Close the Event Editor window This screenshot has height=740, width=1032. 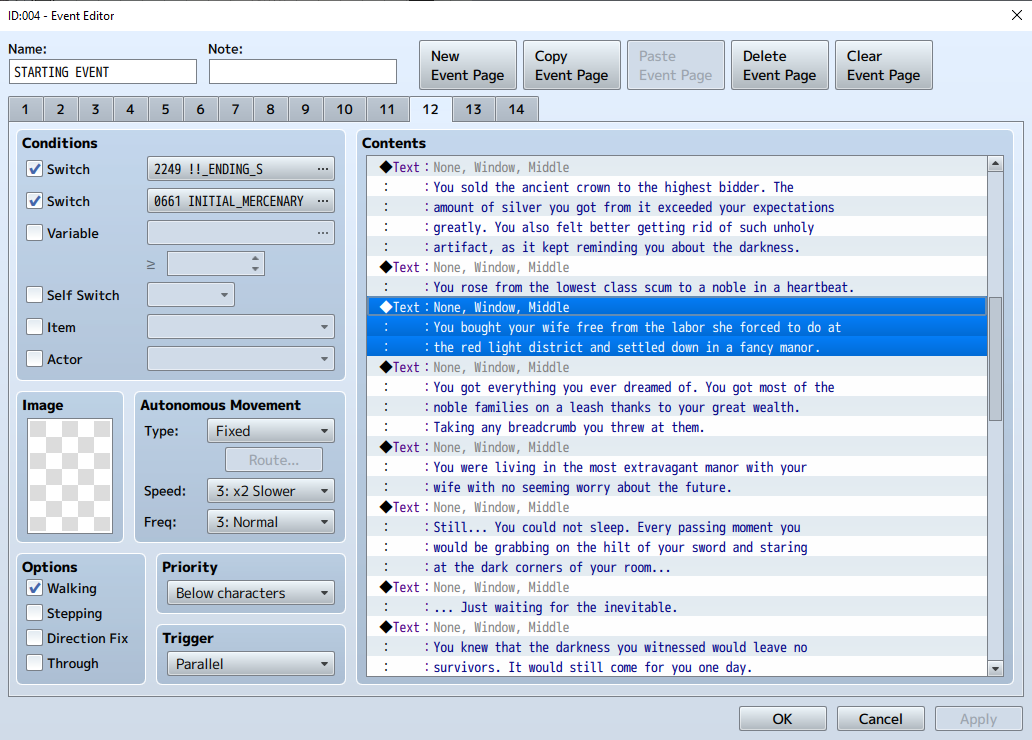1016,15
